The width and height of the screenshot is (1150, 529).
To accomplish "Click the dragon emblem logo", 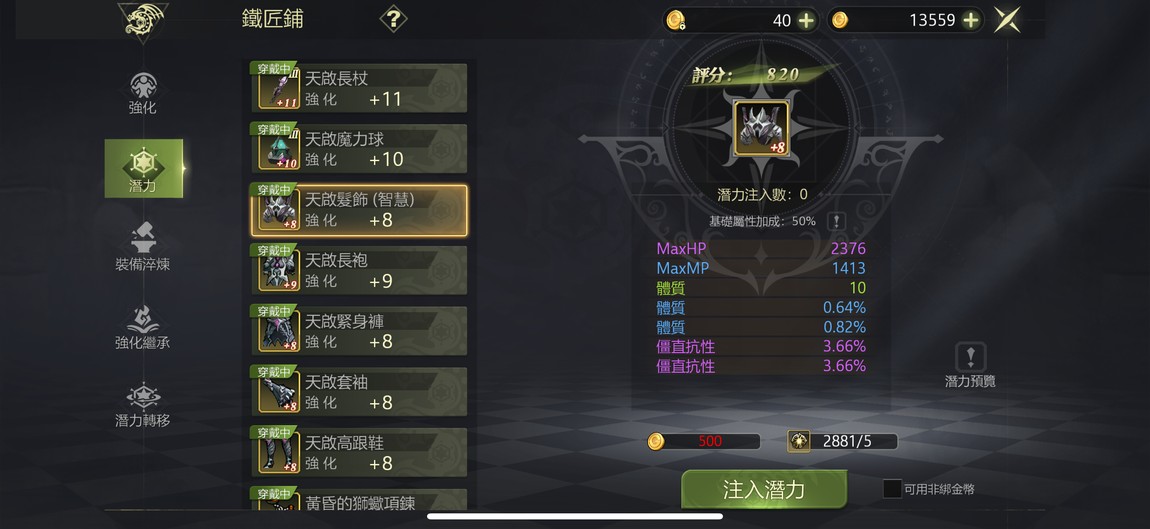I will pyautogui.click(x=143, y=21).
